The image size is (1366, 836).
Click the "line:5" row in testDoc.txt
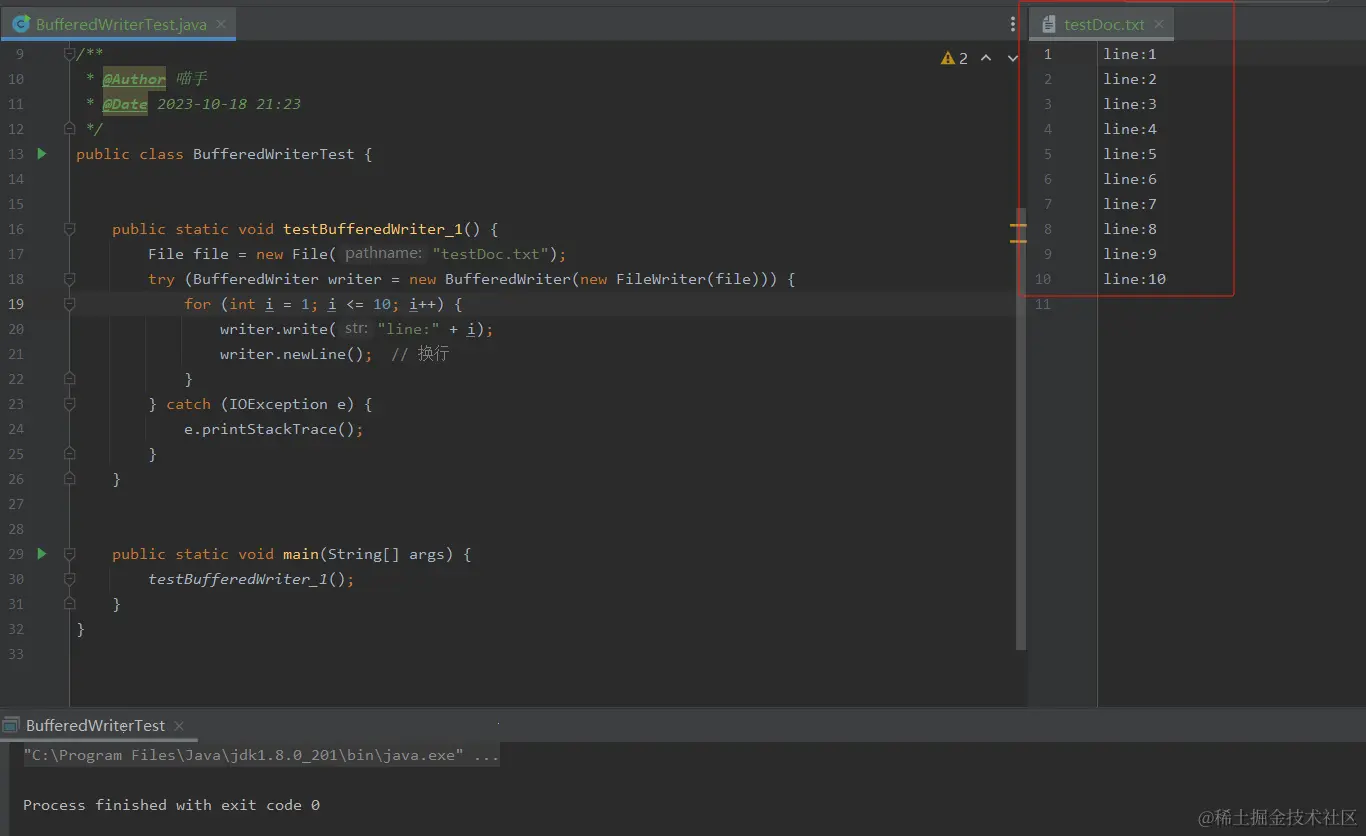pyautogui.click(x=1130, y=154)
